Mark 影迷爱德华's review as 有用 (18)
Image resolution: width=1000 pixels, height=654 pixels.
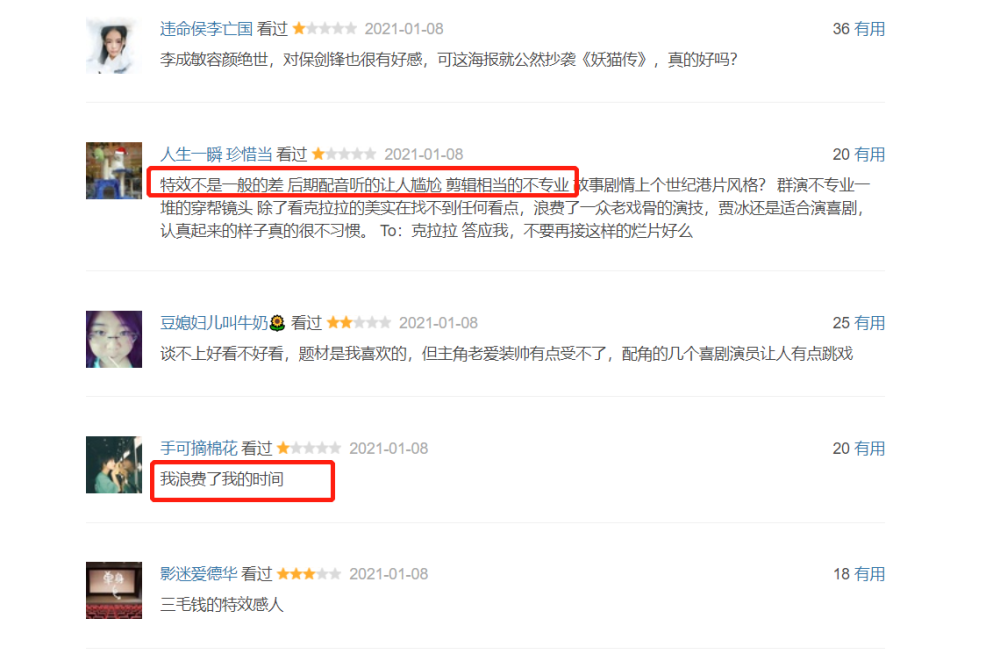click(869, 574)
